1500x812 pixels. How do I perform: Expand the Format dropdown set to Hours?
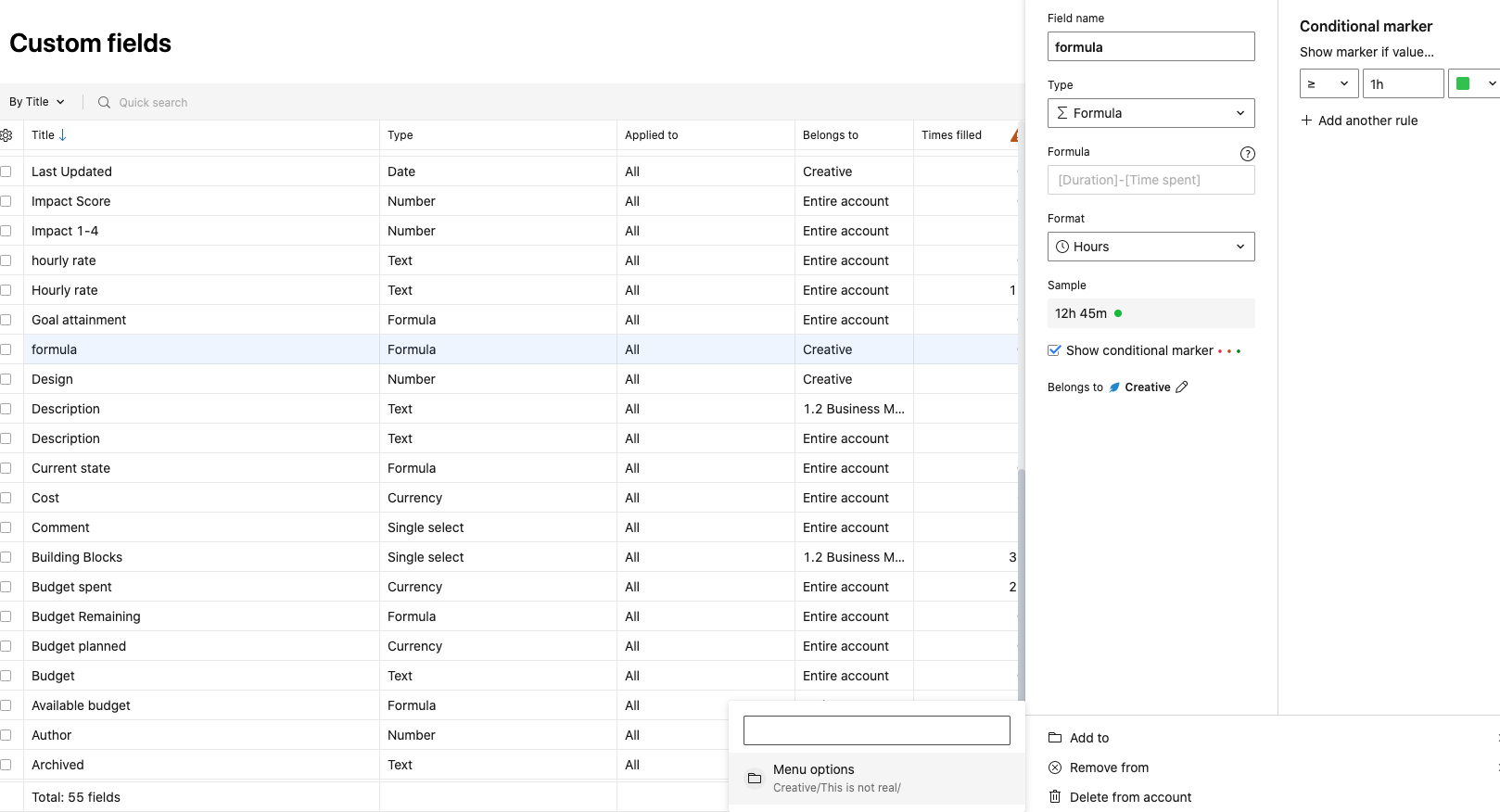click(x=1150, y=247)
